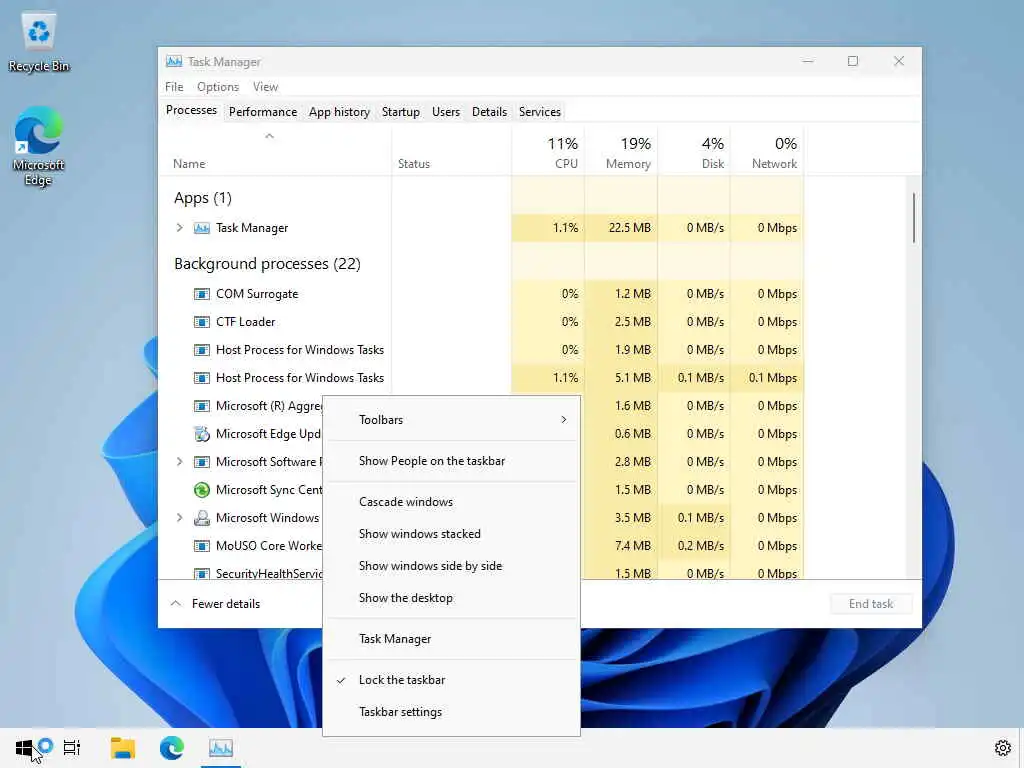Expand the Task Manager app row
The image size is (1024, 768).
click(180, 228)
